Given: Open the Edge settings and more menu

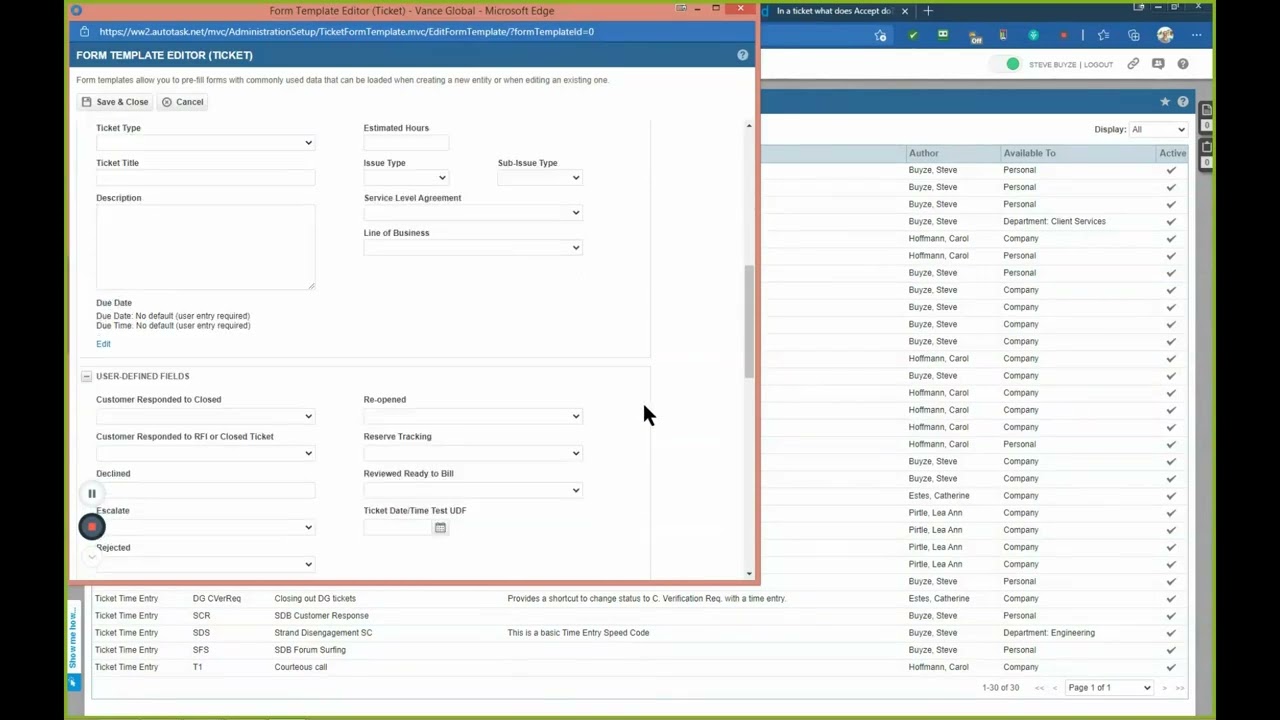Looking at the screenshot, I should (x=1196, y=36).
